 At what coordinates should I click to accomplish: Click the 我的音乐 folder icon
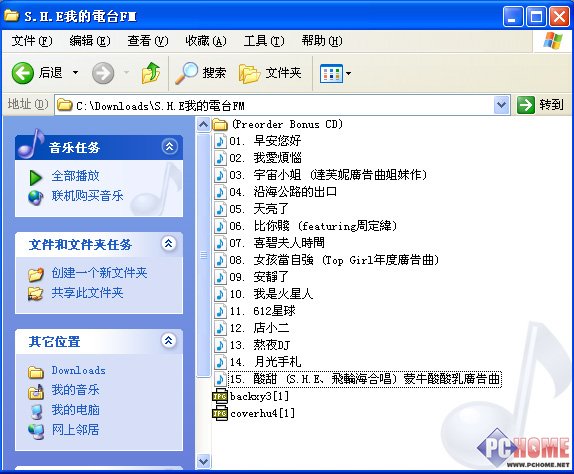click(36, 392)
